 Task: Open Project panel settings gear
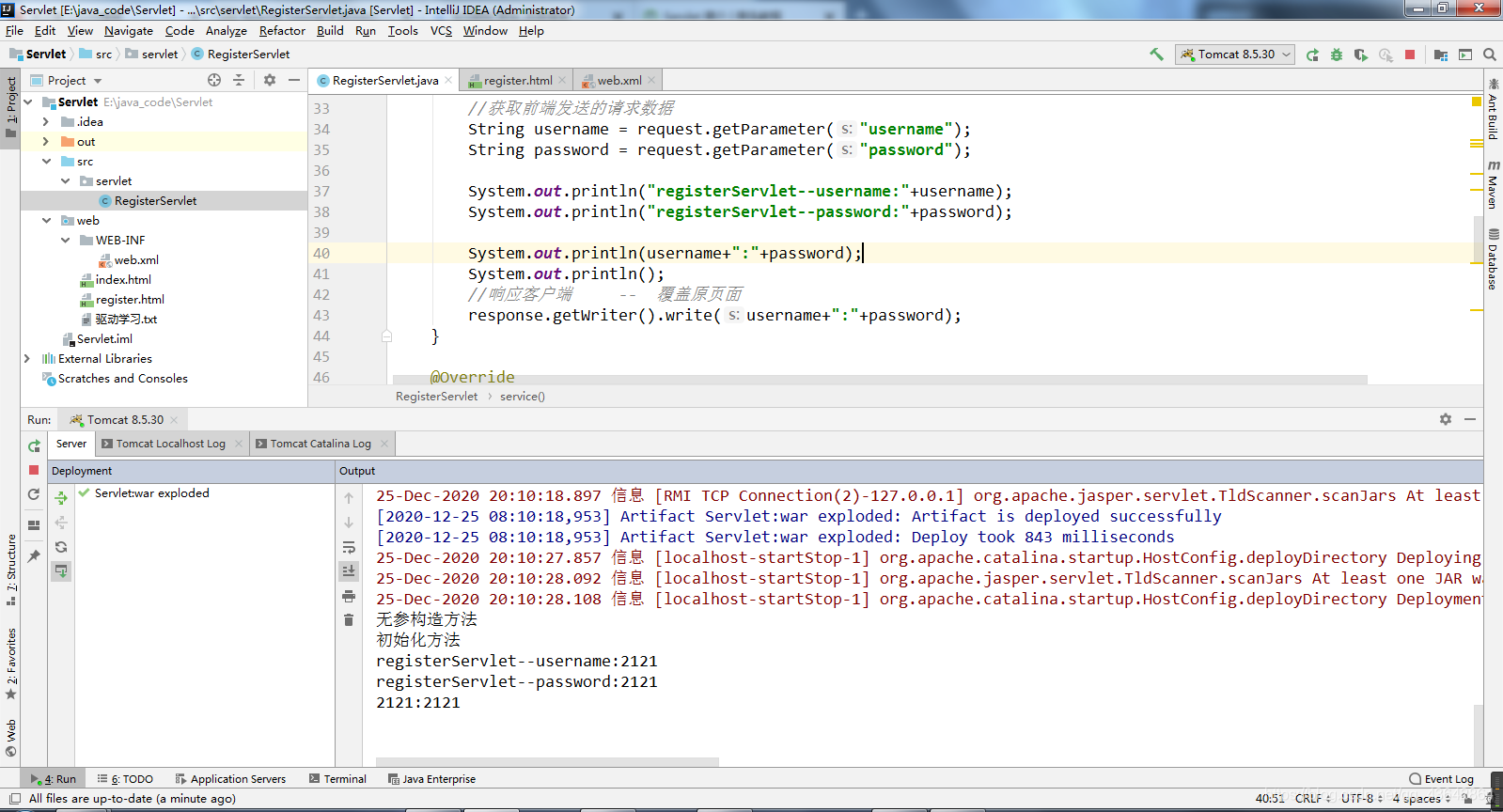click(x=270, y=80)
